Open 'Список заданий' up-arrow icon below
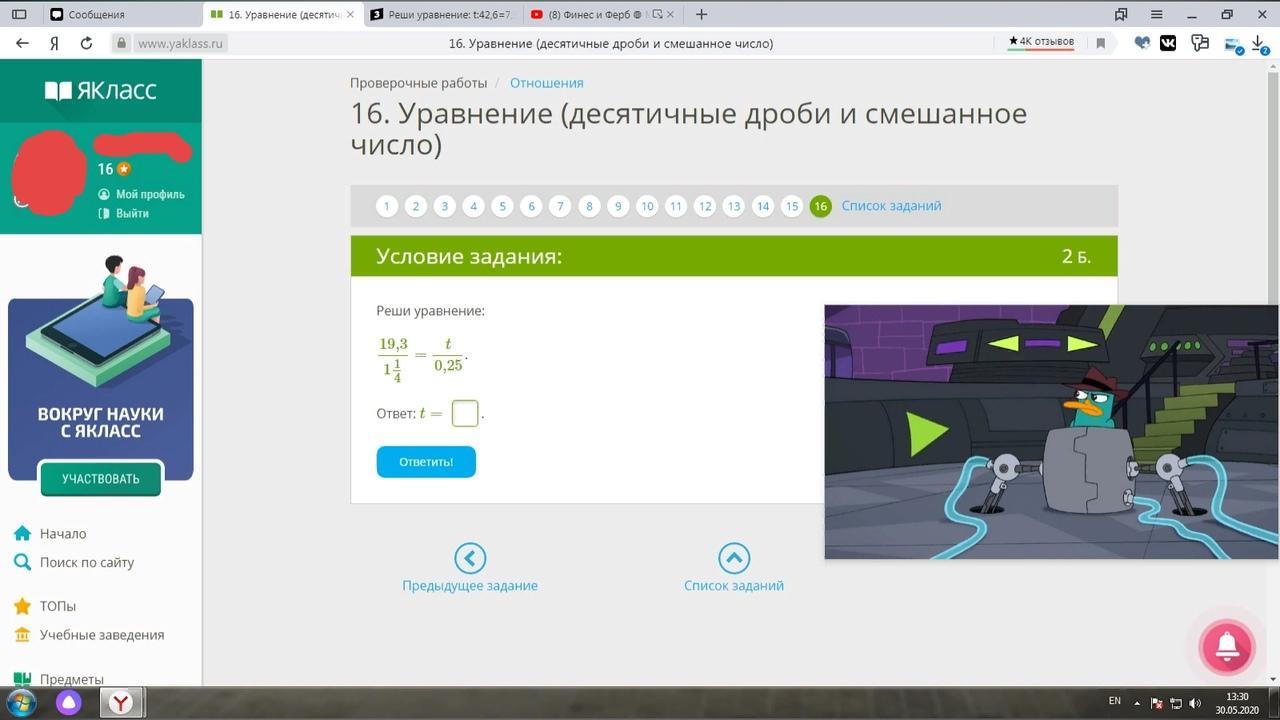The width and height of the screenshot is (1280, 720). [734, 558]
